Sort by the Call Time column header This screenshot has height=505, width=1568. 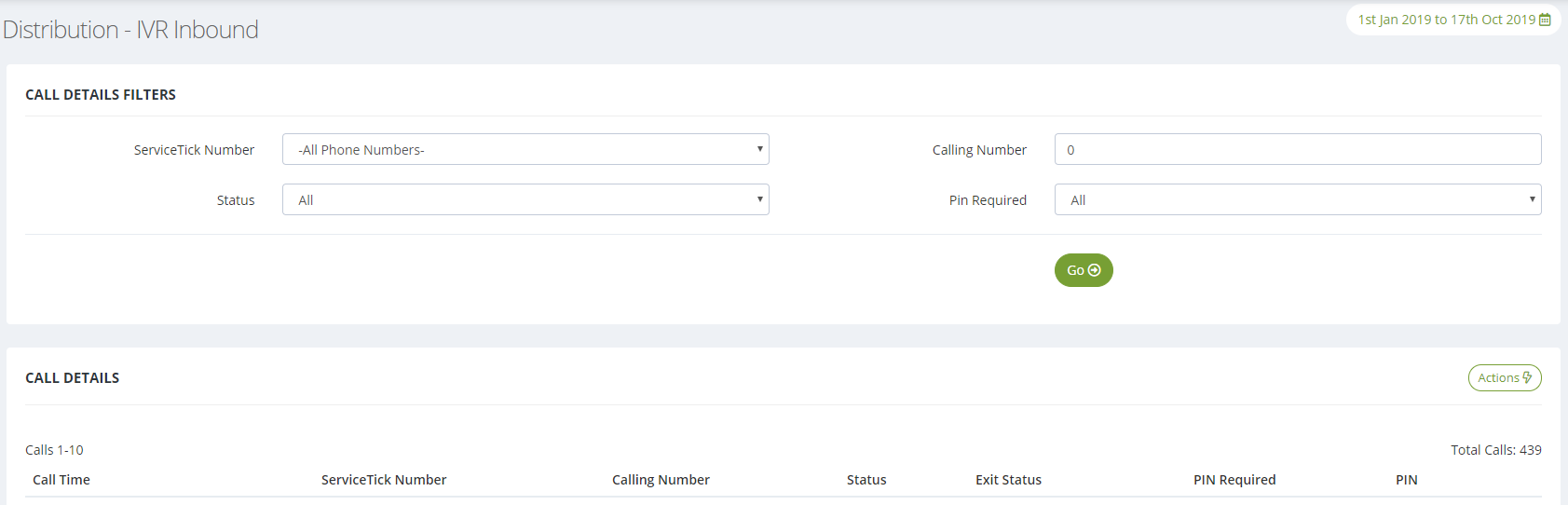point(61,480)
